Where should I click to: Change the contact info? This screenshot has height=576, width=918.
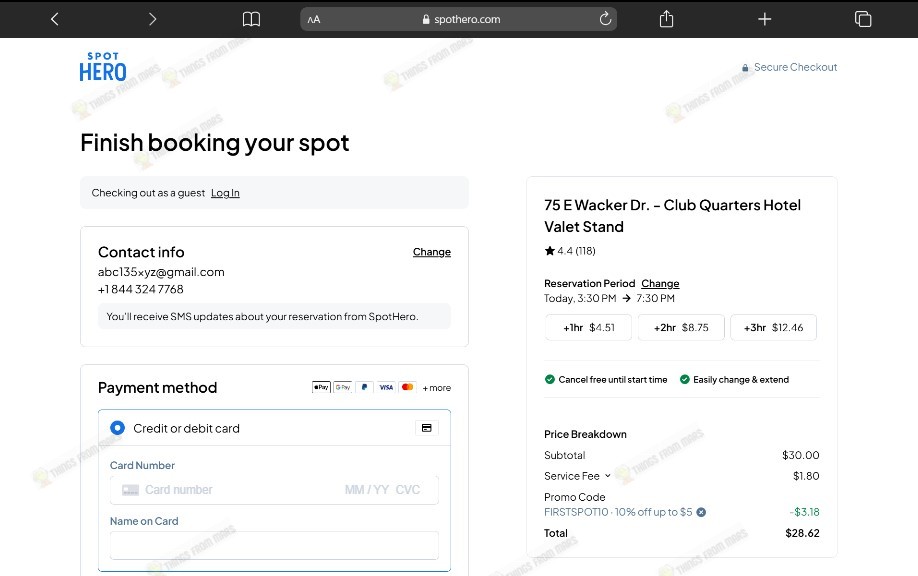pyautogui.click(x=431, y=252)
